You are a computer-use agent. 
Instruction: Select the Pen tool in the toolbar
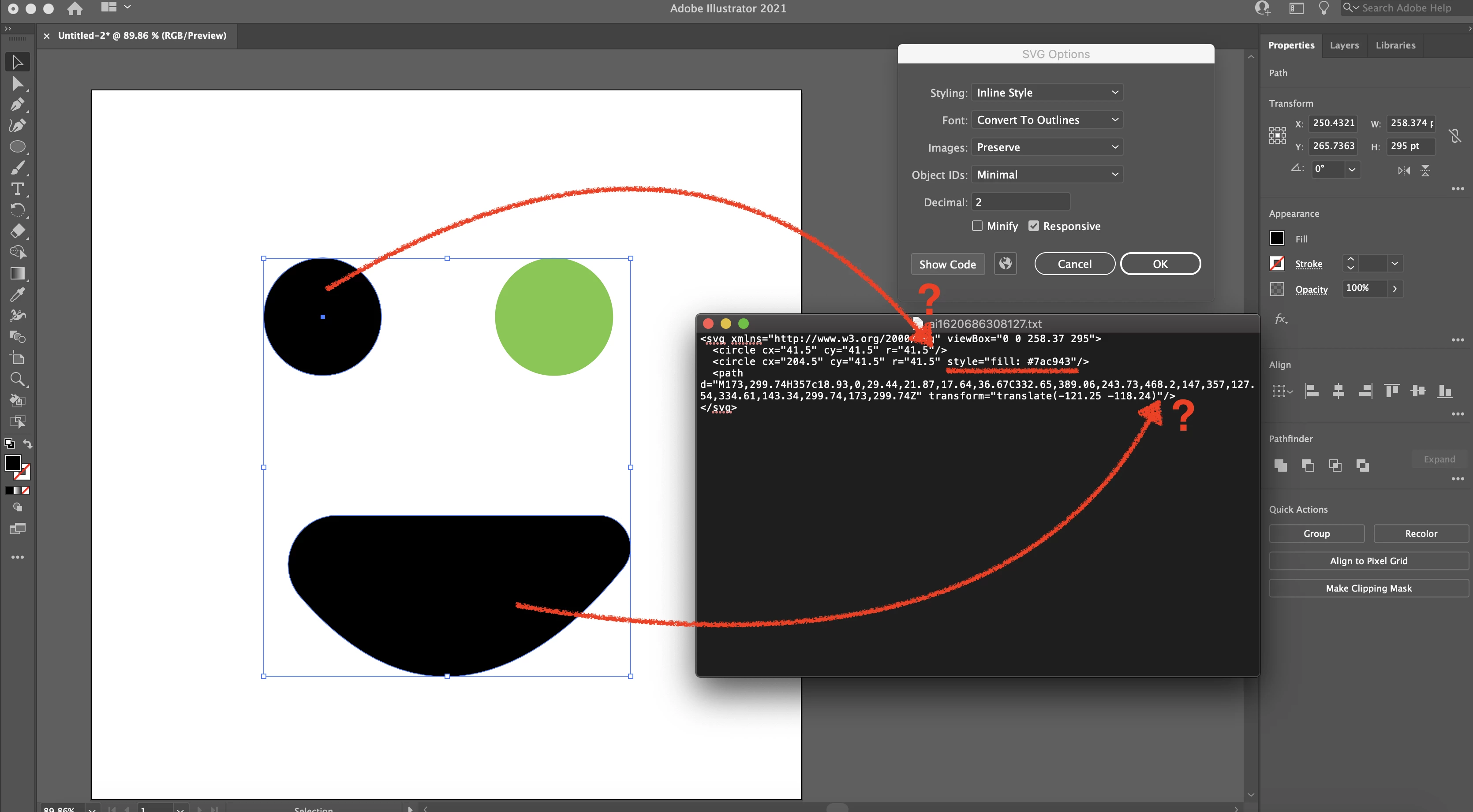tap(17, 104)
